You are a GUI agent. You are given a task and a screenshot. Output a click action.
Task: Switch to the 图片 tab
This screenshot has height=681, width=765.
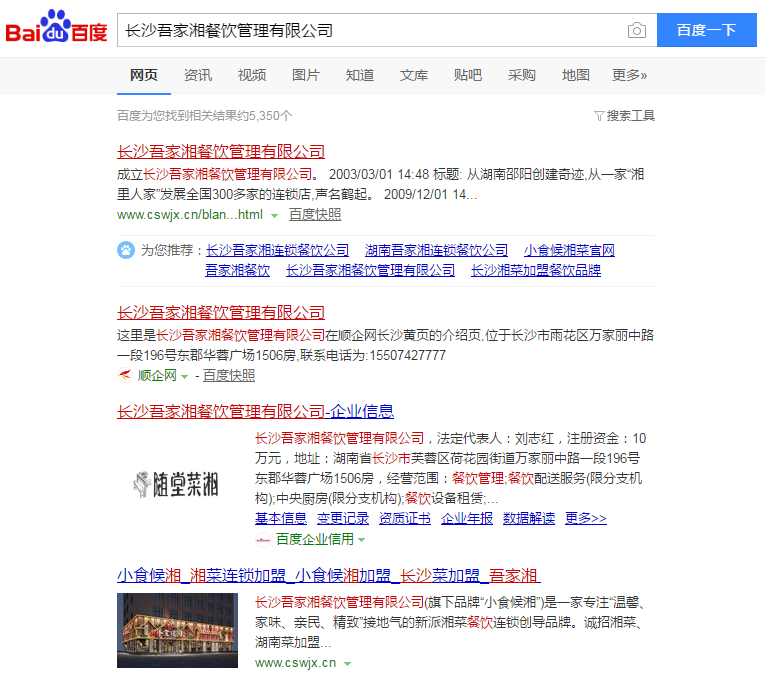click(x=305, y=75)
